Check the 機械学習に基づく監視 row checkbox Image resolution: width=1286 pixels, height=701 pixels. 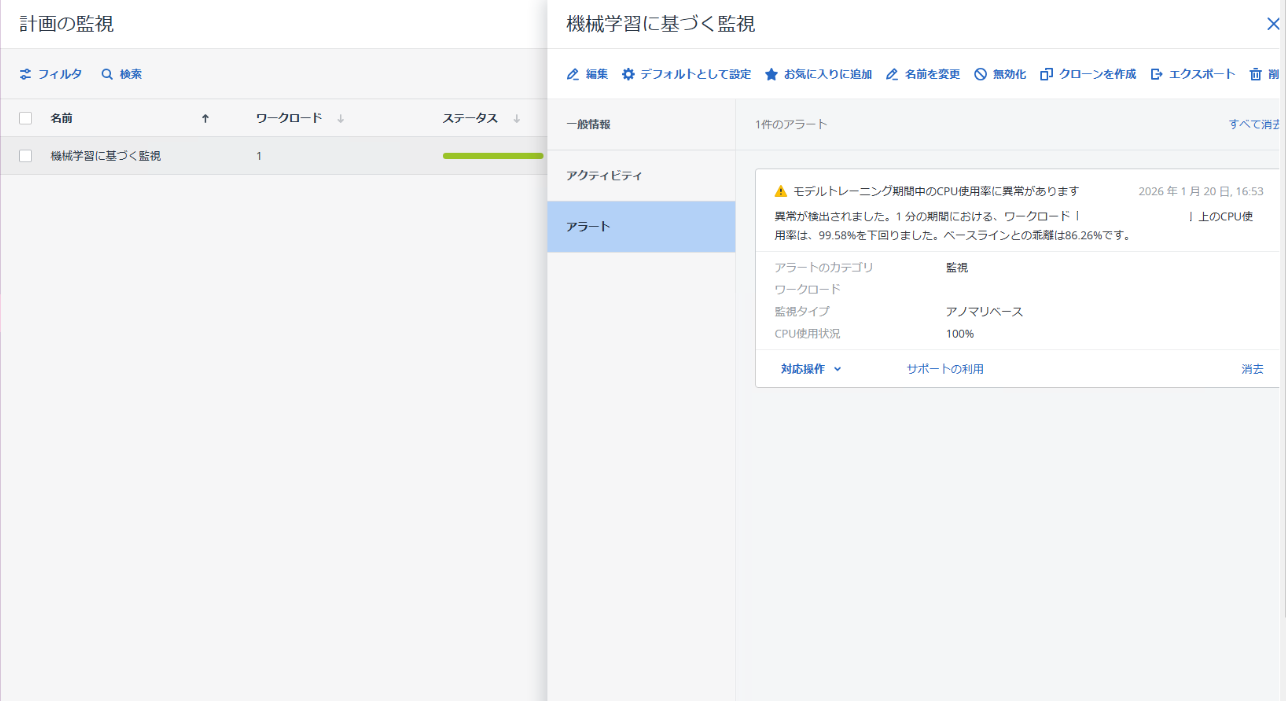(26, 156)
